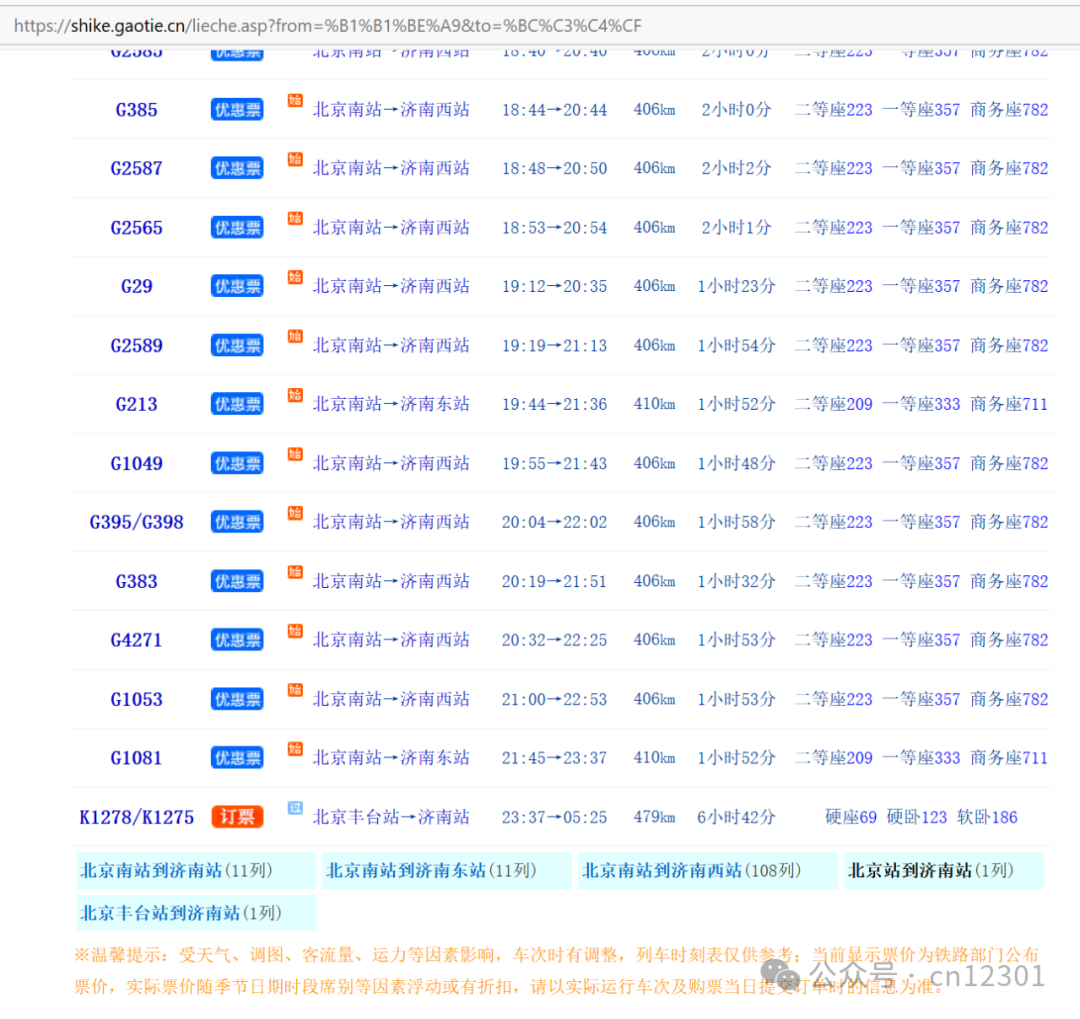The width and height of the screenshot is (1080, 1019).
Task: Click 优惠票 button for train G395/G398
Action: pos(237,522)
